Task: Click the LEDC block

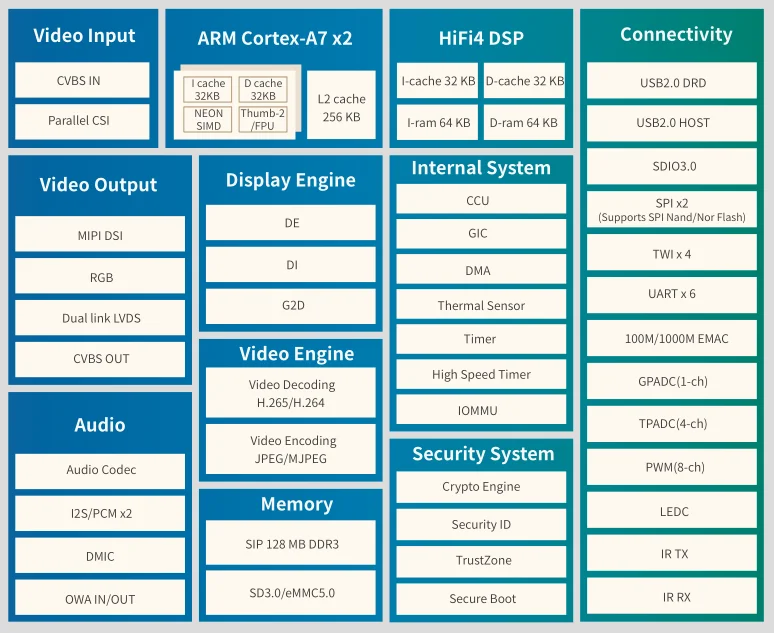Action: click(672, 510)
